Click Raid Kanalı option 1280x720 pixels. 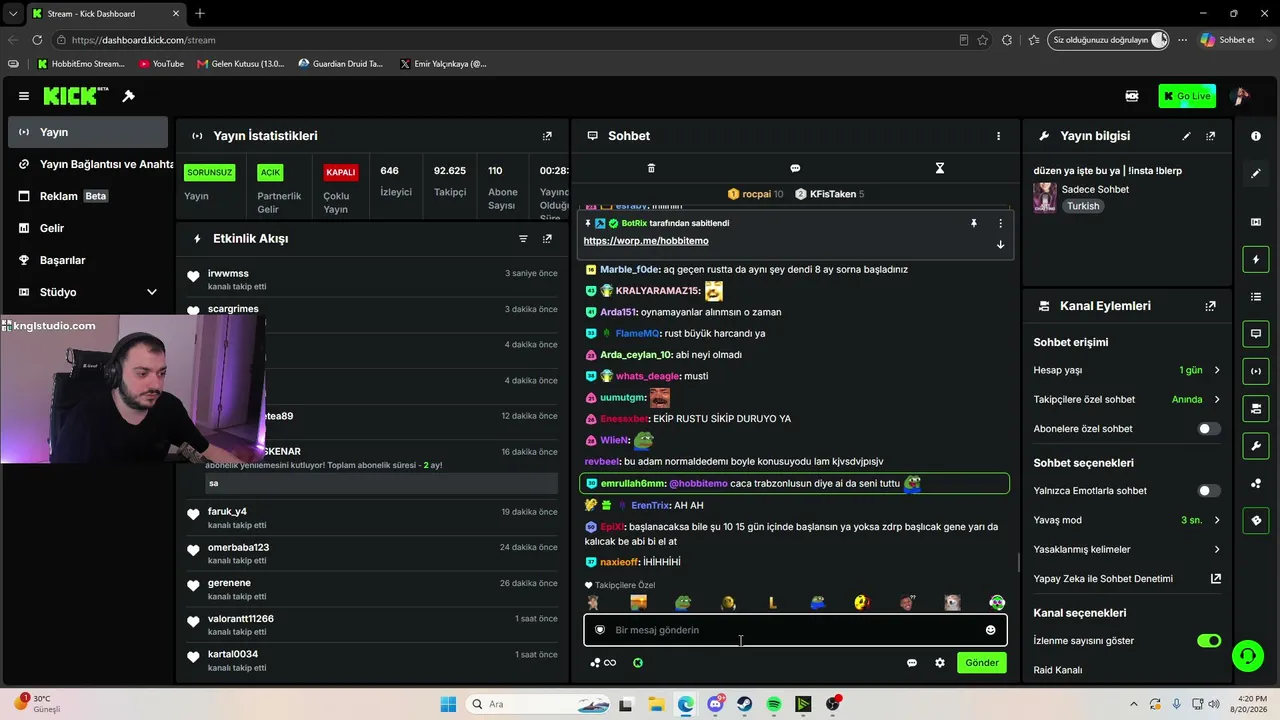(1058, 670)
